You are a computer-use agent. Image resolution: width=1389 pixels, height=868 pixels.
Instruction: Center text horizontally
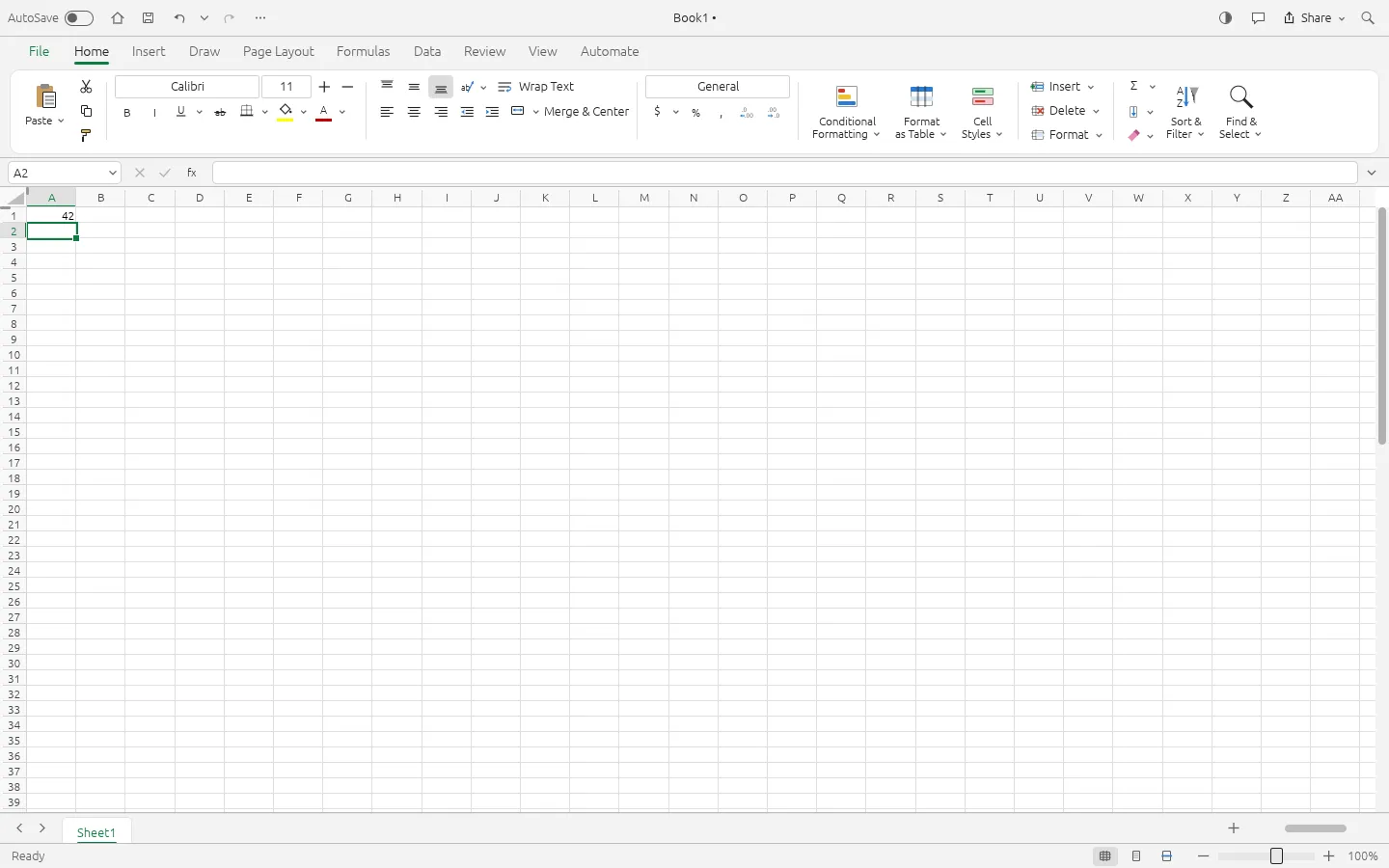[x=414, y=112]
